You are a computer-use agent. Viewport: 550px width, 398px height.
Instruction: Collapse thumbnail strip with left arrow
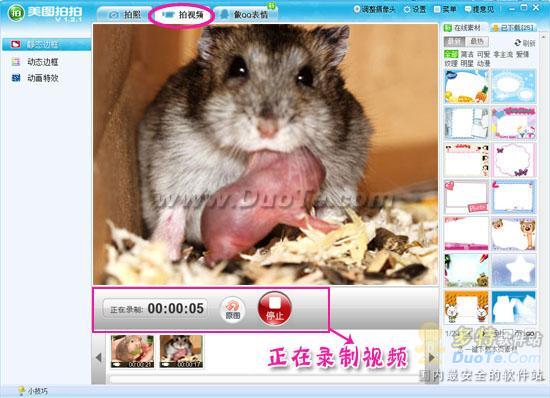point(99,358)
